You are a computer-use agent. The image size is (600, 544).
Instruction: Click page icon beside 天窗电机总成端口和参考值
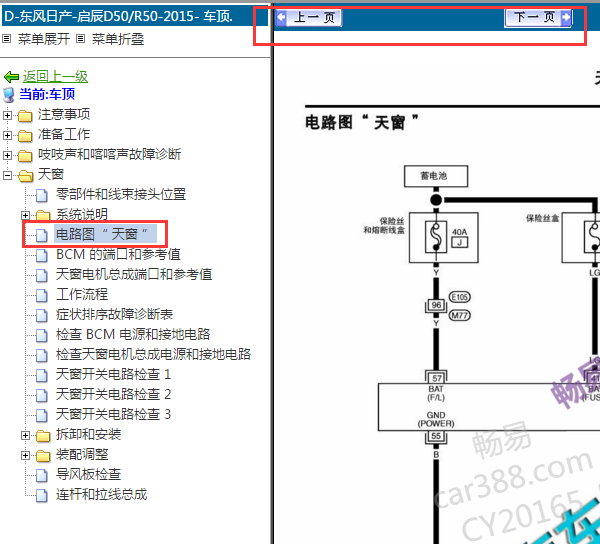(42, 275)
